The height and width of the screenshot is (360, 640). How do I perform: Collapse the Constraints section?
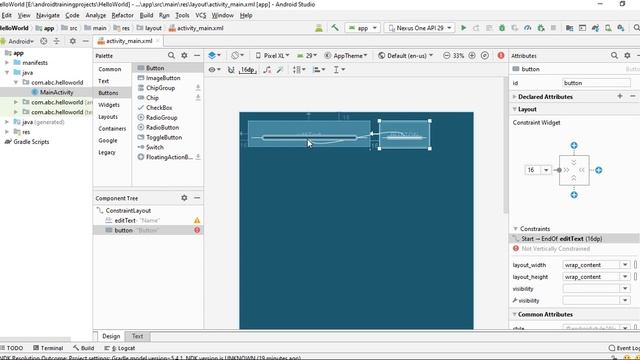516,229
